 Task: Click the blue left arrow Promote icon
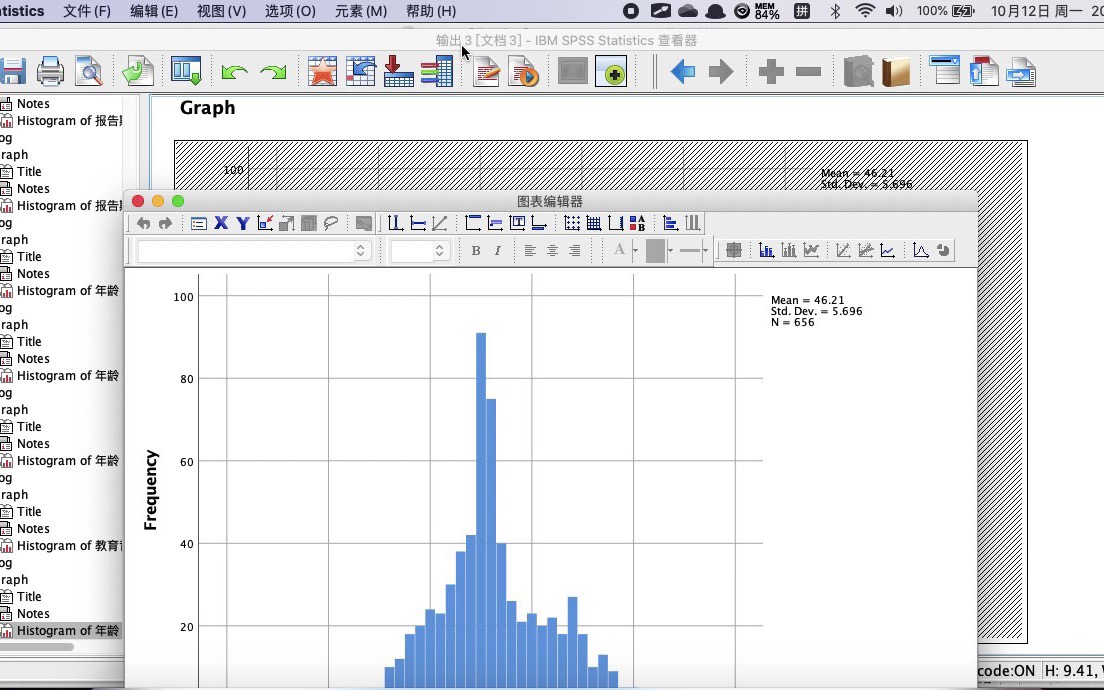pyautogui.click(x=683, y=72)
